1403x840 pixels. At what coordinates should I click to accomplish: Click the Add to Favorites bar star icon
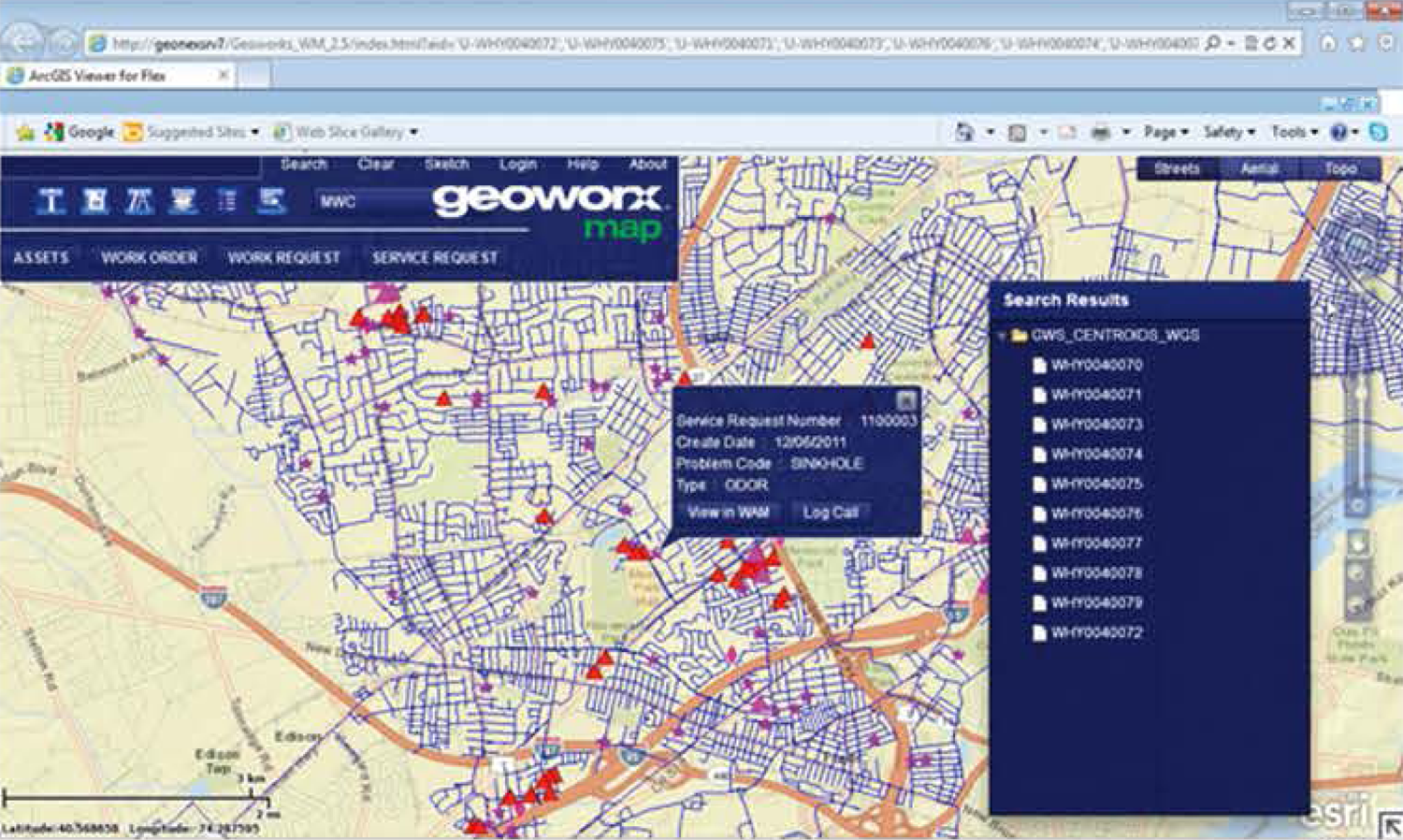(x=25, y=133)
